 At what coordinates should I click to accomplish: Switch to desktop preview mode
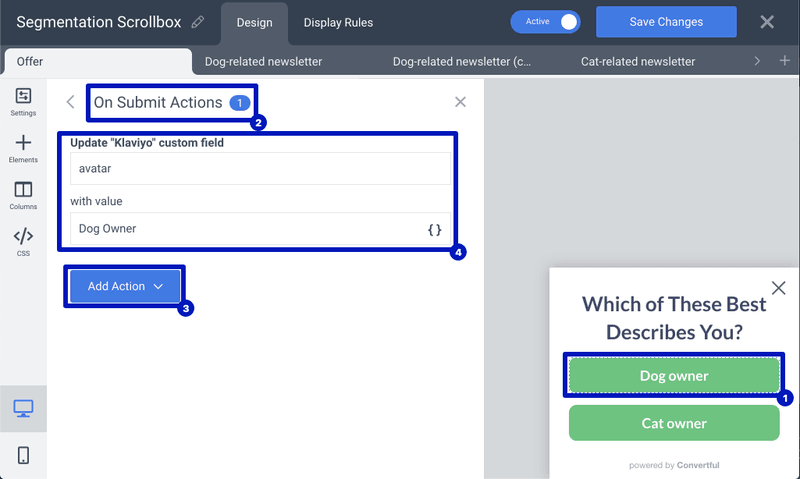tap(23, 409)
